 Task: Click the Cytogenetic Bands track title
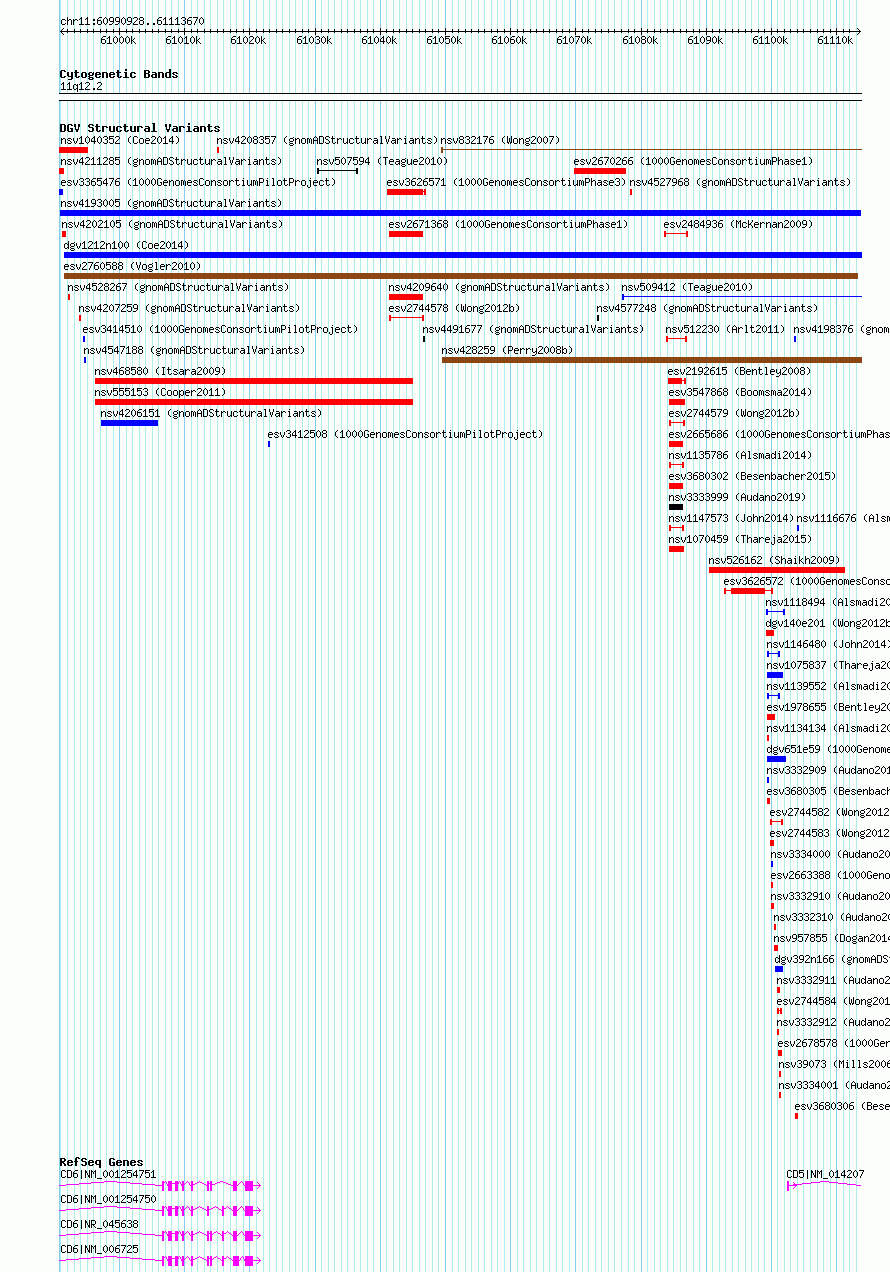point(119,74)
